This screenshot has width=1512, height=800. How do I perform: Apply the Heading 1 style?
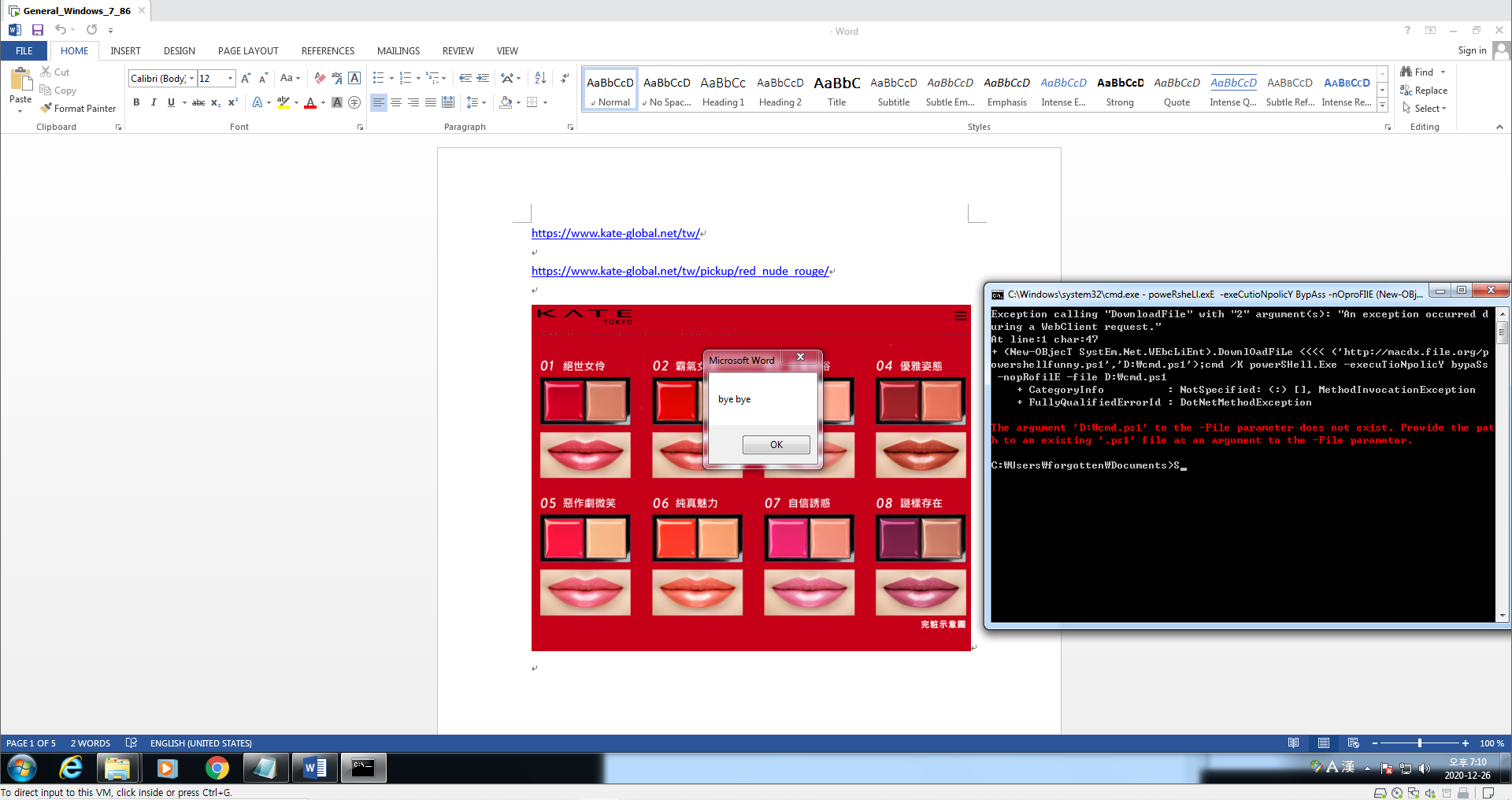click(x=723, y=91)
